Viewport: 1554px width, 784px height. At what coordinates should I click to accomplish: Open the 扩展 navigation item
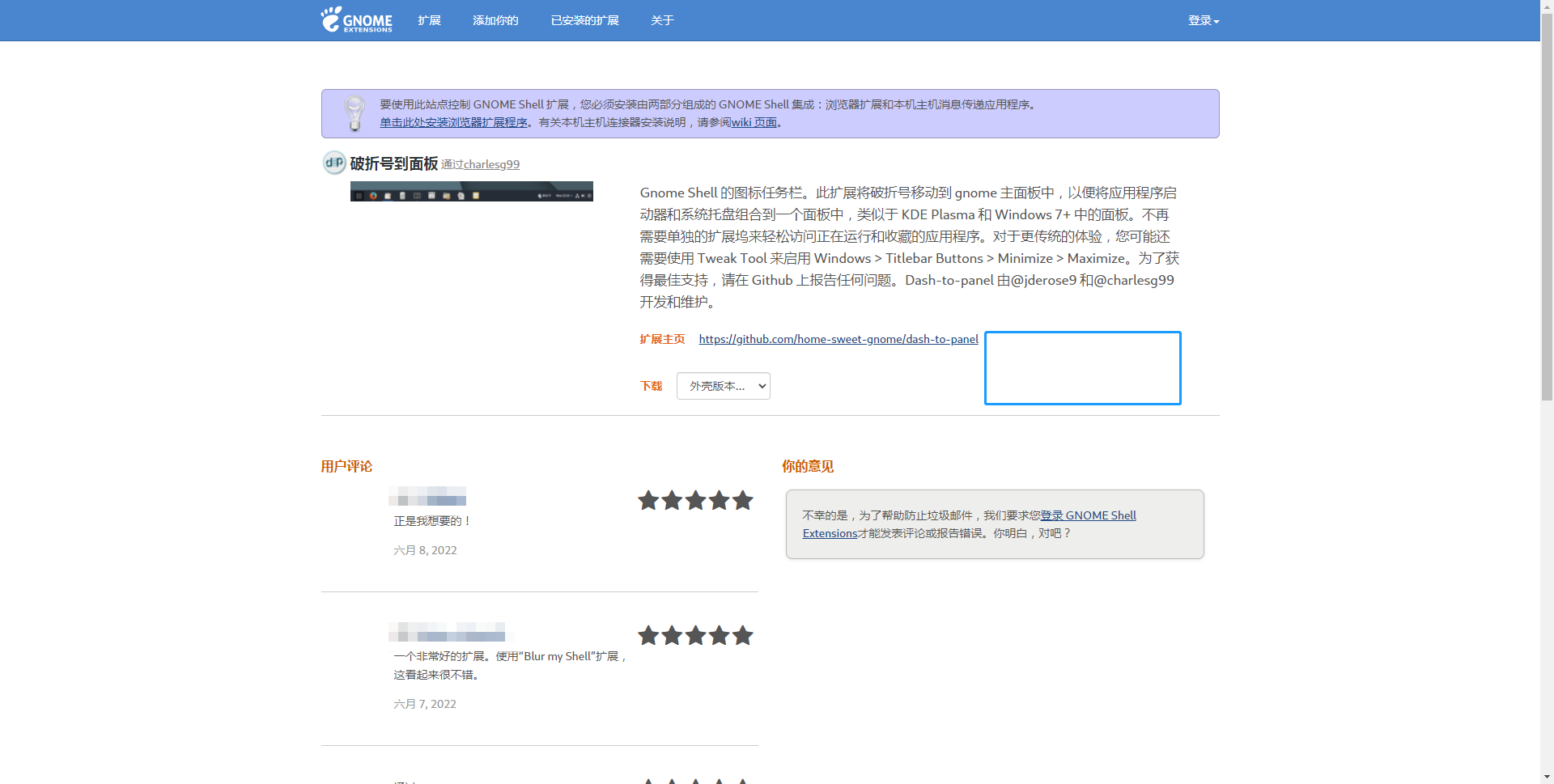429,20
